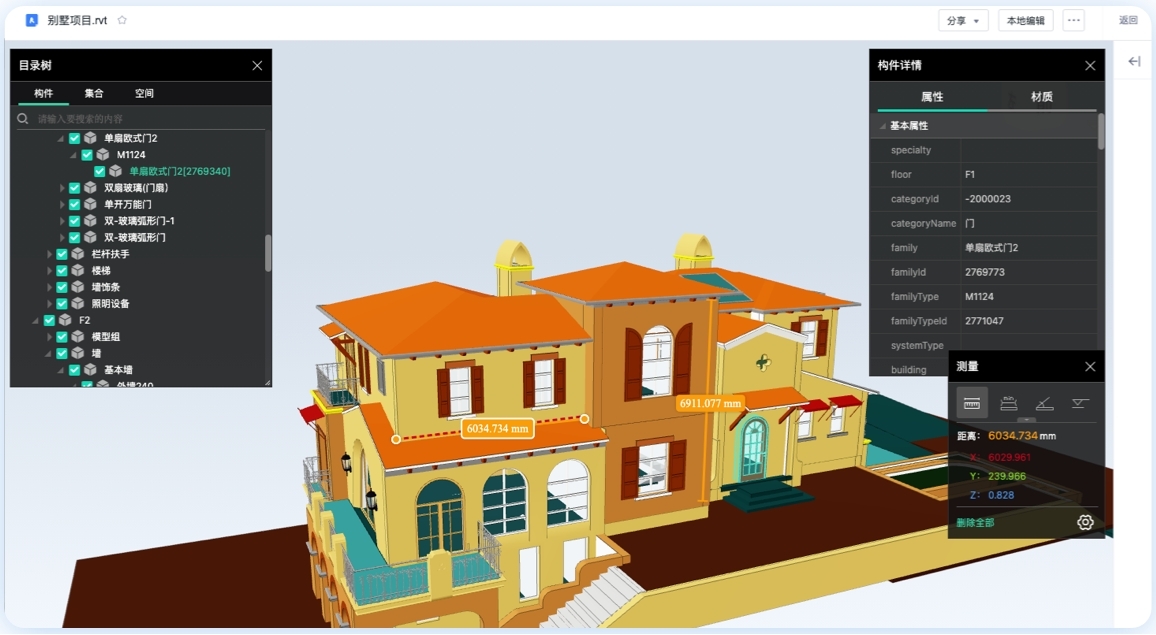
Task: Open the 分享 dropdown
Action: 963,21
